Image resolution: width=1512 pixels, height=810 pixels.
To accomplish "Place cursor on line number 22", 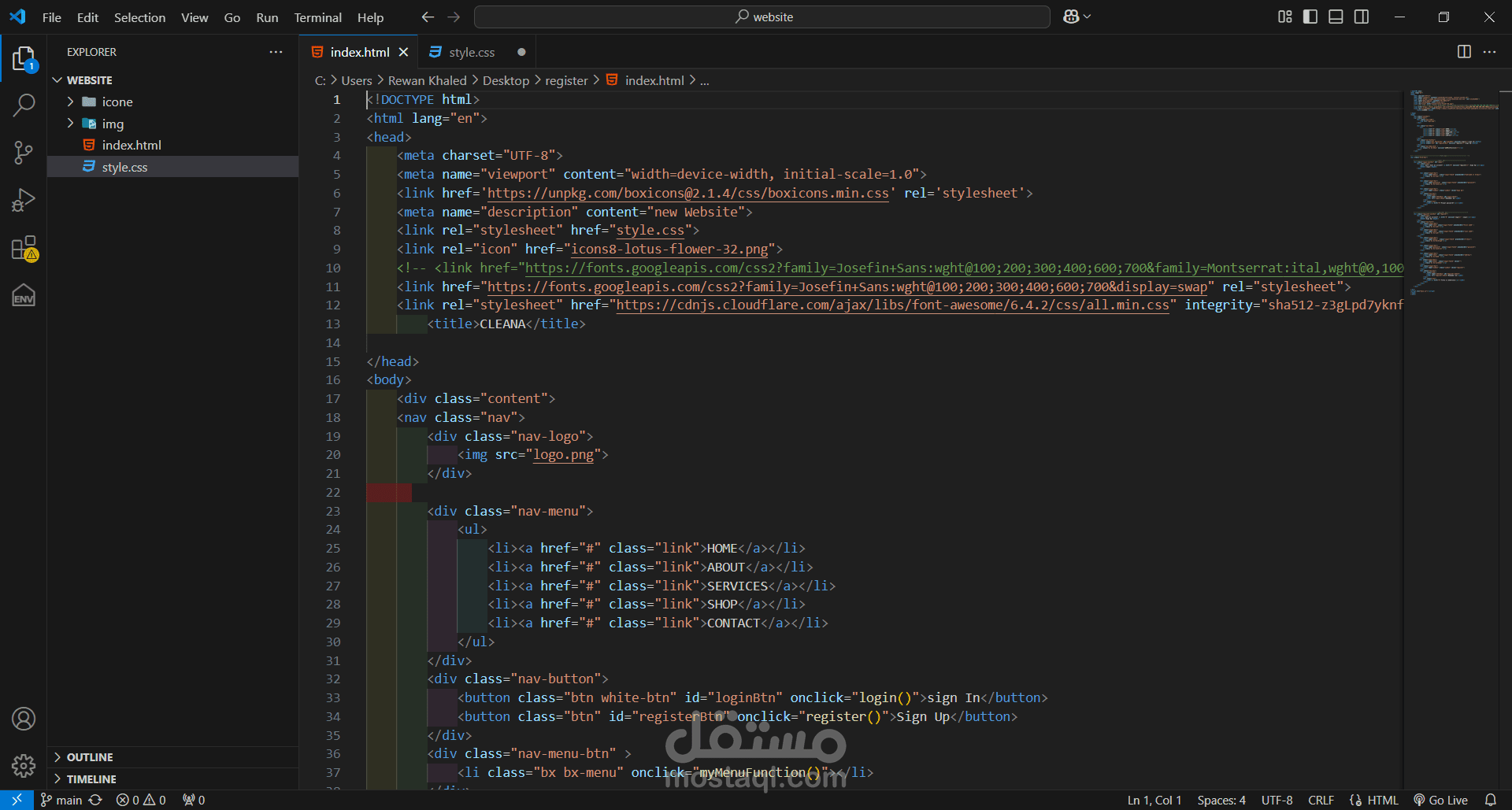I will click(x=333, y=492).
